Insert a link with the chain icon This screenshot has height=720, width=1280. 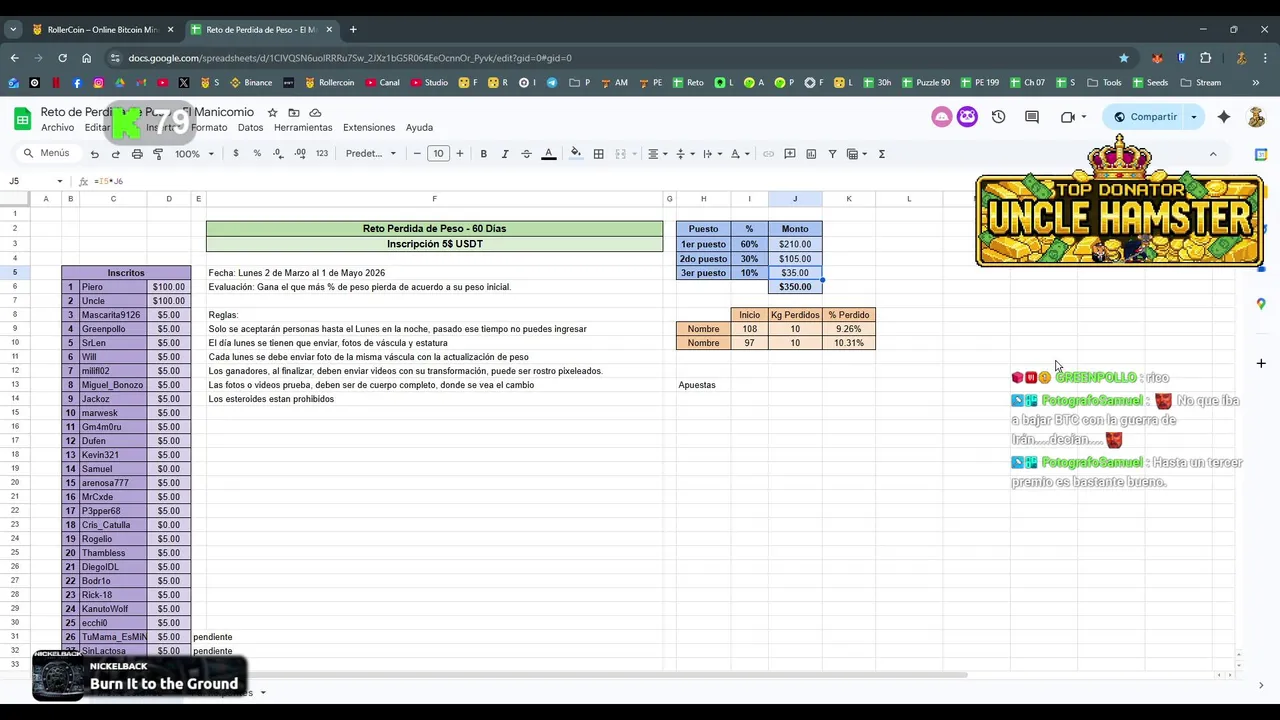768,154
